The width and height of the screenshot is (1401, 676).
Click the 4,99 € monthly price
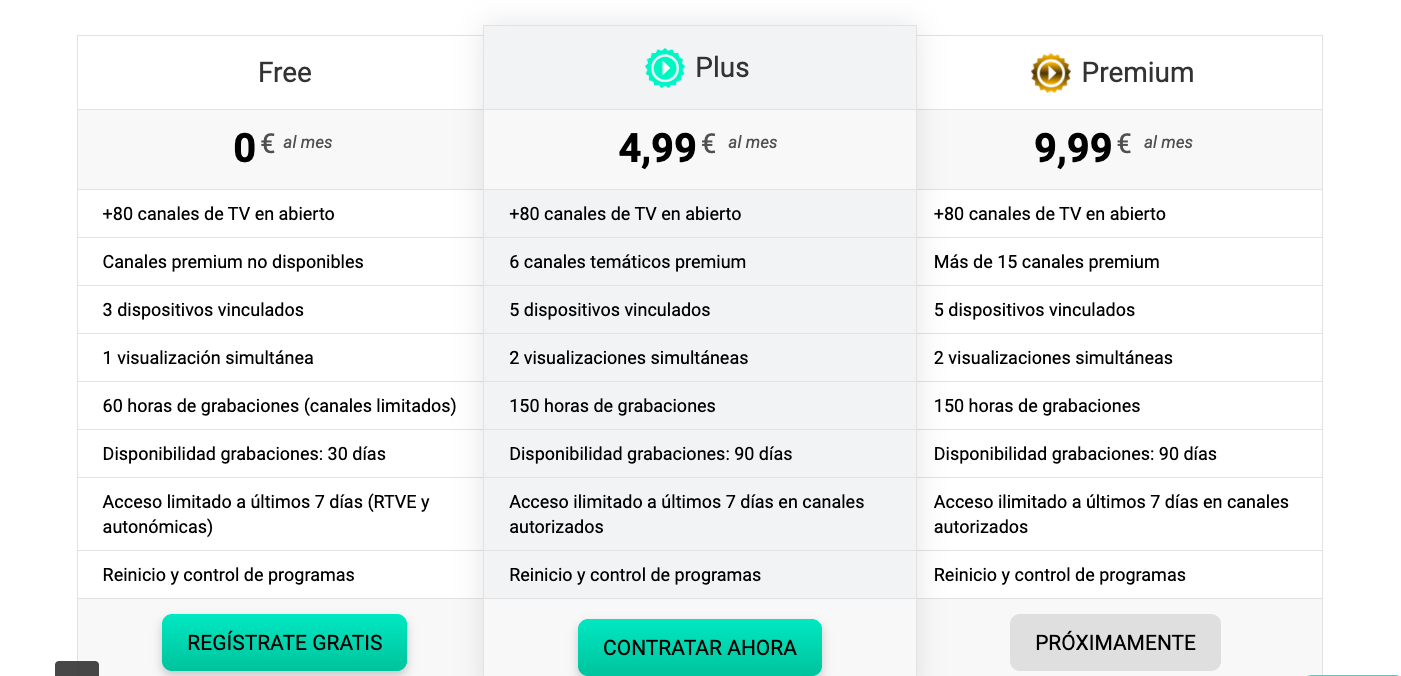coord(697,147)
